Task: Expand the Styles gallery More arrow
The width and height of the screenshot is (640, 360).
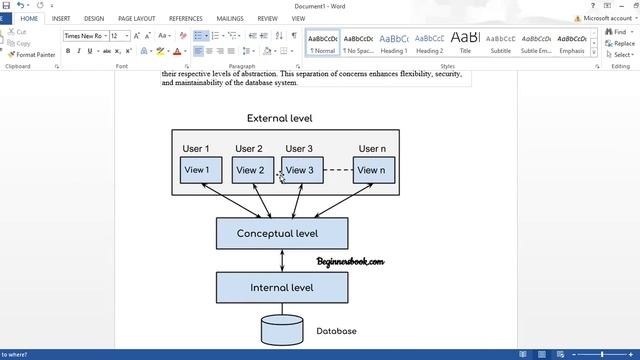Action: coord(594,53)
